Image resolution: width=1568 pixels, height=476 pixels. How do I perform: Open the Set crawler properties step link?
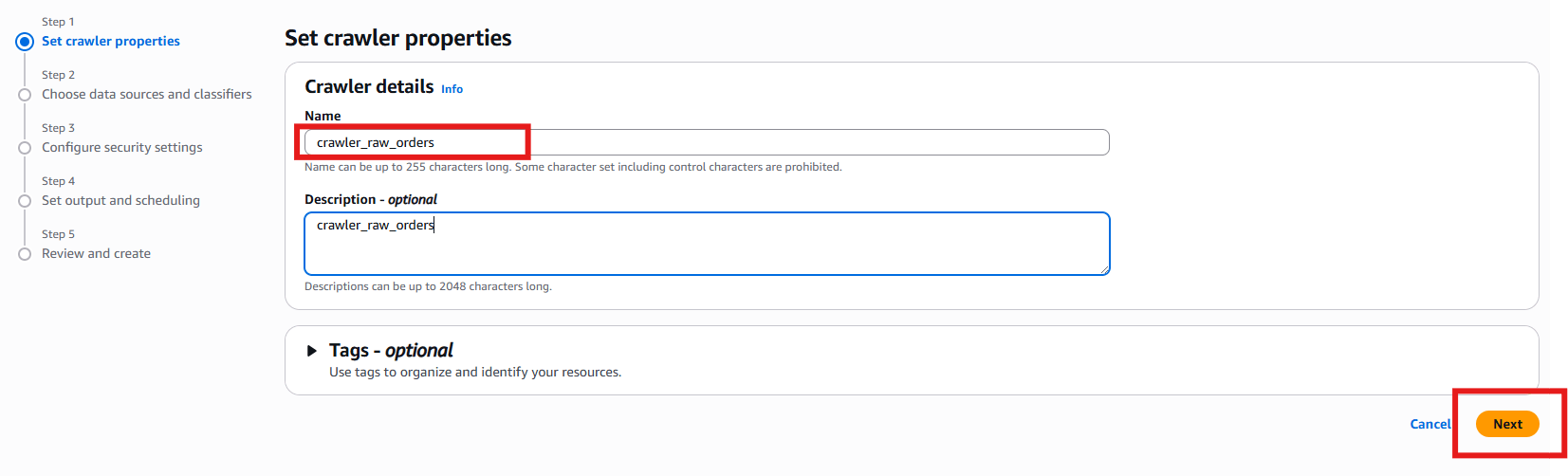coord(110,41)
